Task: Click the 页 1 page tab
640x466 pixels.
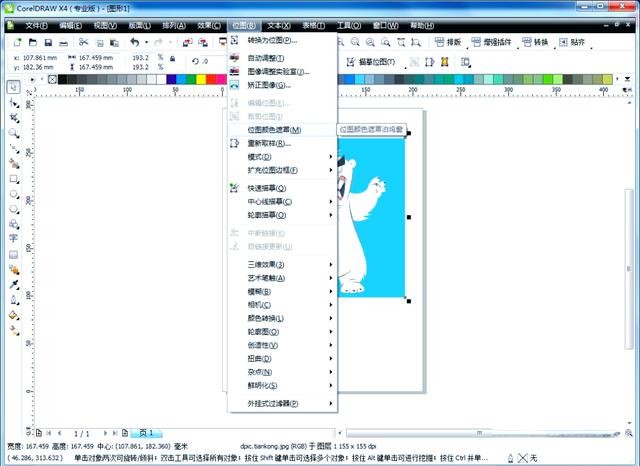Action: 146,433
